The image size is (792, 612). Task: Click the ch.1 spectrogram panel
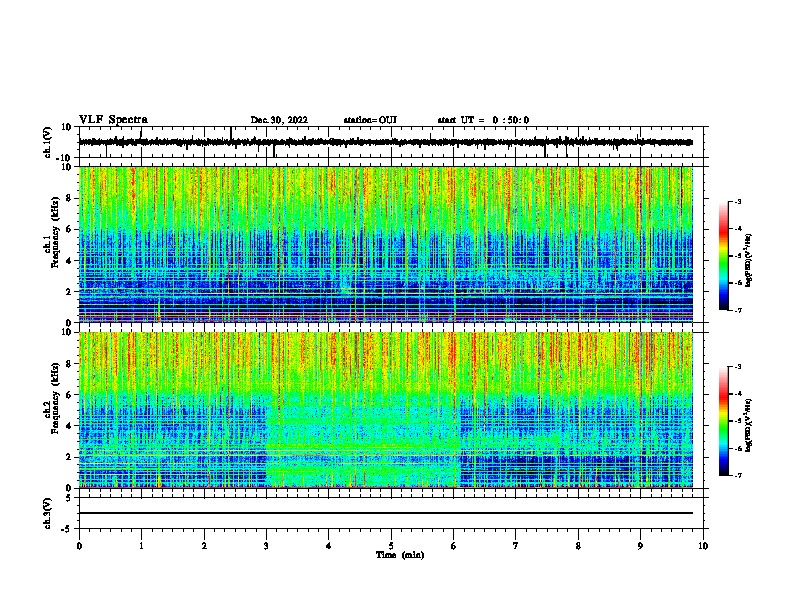coord(386,244)
